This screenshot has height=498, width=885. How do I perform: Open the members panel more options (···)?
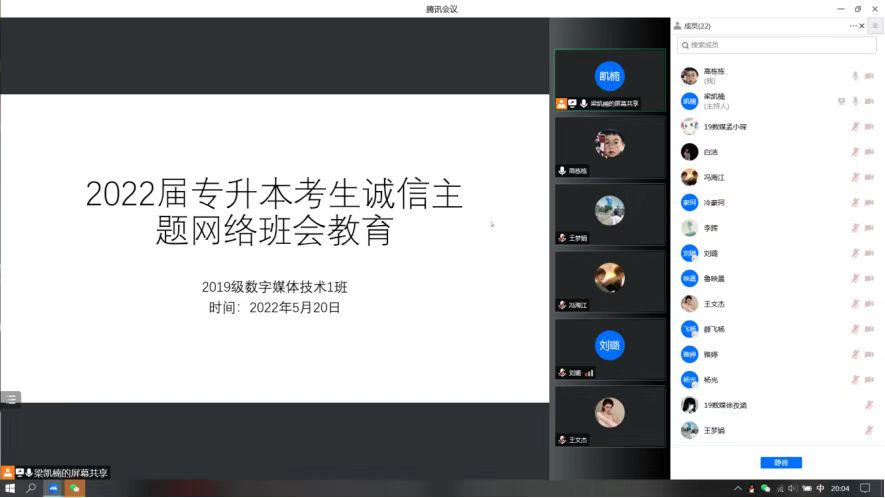[853, 26]
